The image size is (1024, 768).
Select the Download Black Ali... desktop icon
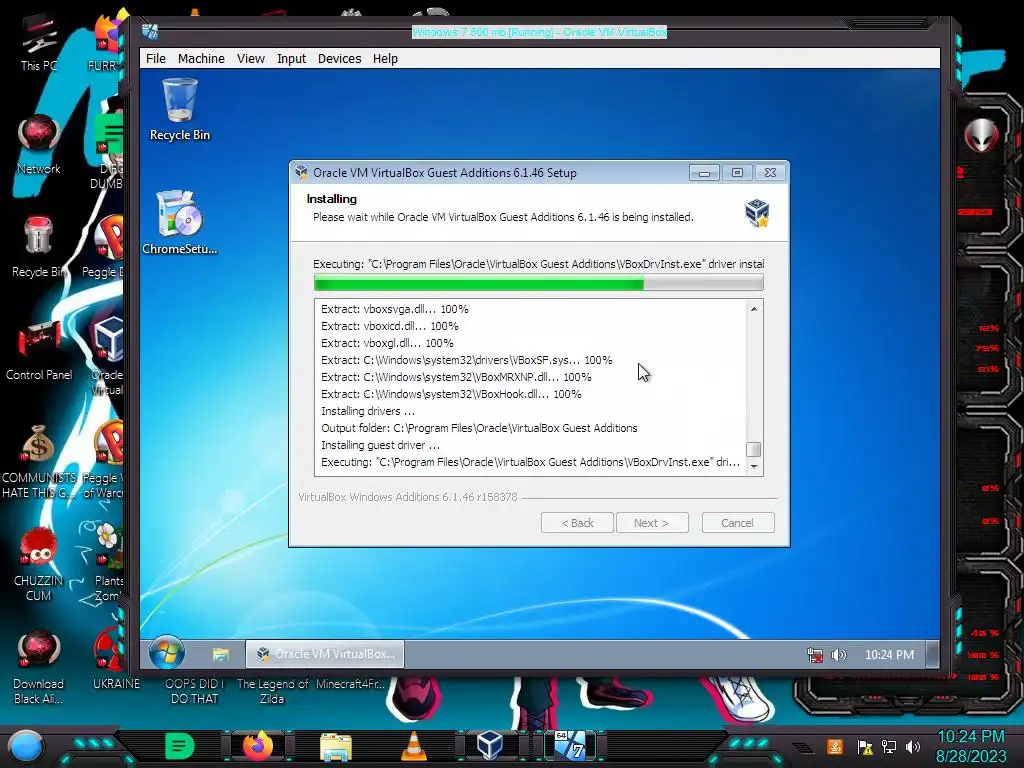pyautogui.click(x=39, y=667)
